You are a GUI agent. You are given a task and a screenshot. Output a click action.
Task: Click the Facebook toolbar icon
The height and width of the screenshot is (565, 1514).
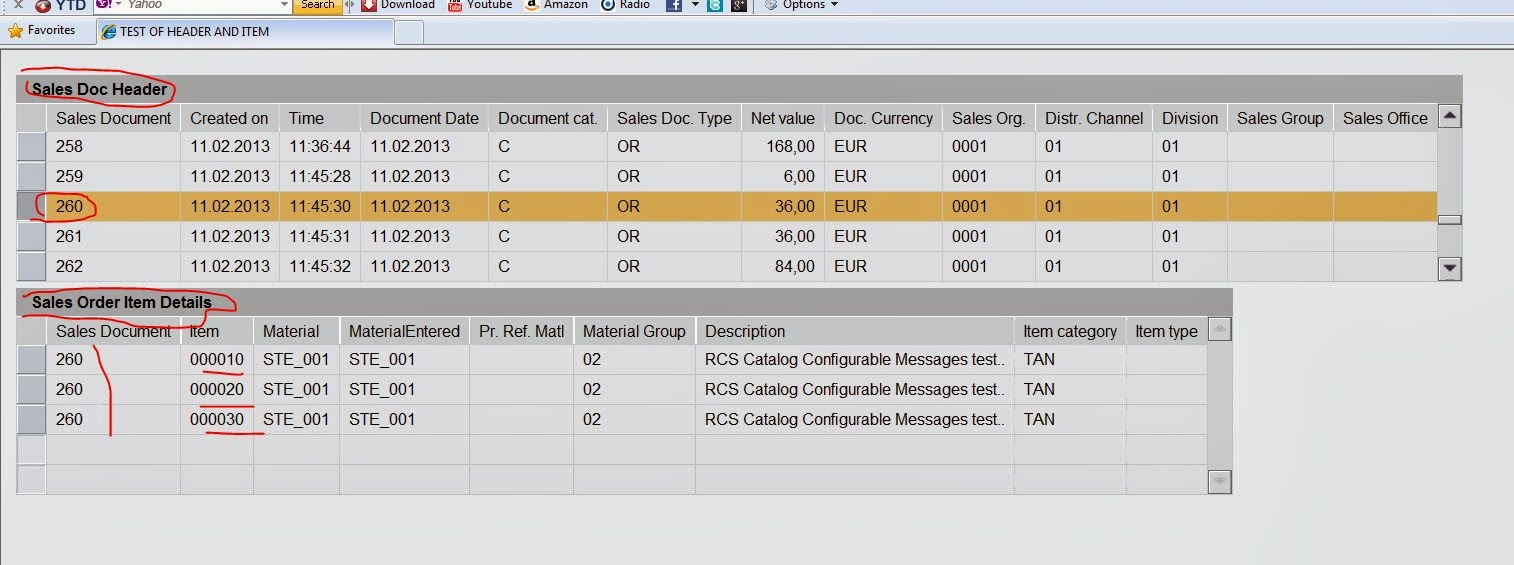[674, 5]
